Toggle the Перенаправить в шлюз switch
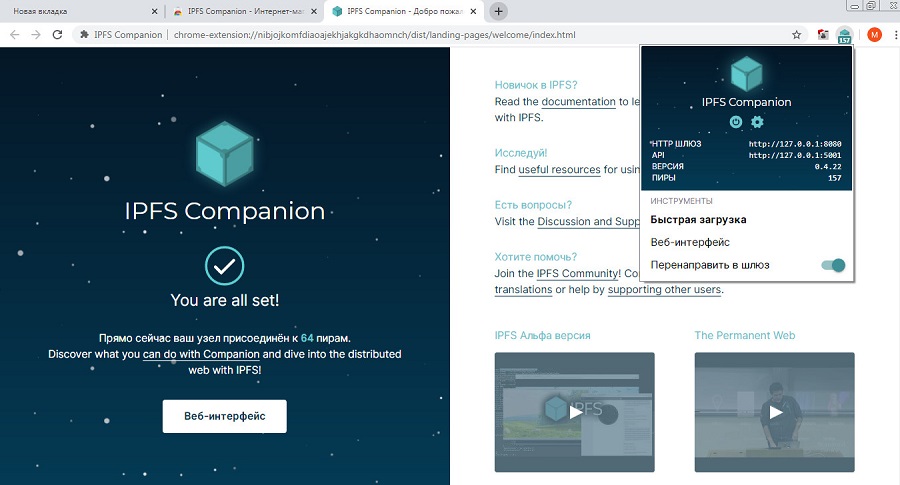 point(833,265)
